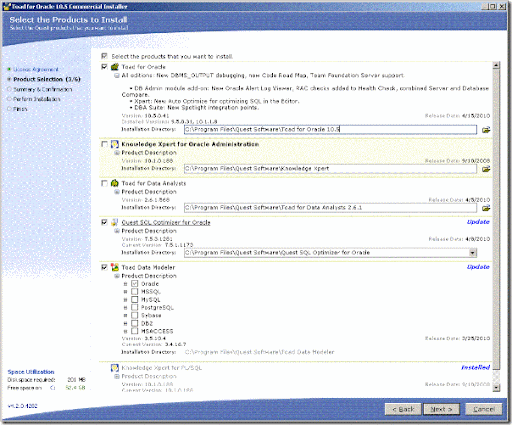Screen dimensions: 512x425
Task: Click the Space Utilization heading
Action: pyautogui.click(x=31, y=372)
